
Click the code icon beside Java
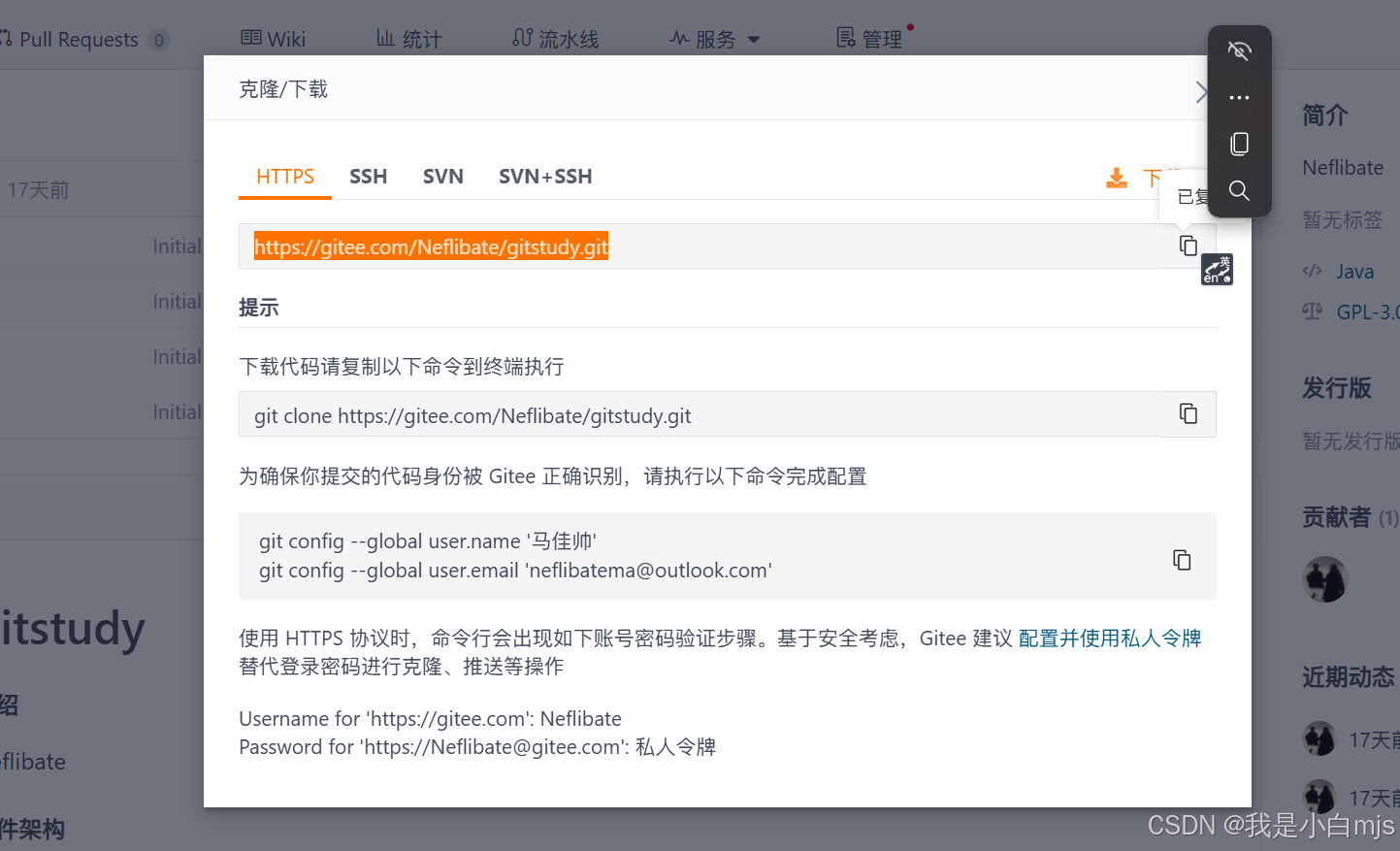click(1312, 271)
